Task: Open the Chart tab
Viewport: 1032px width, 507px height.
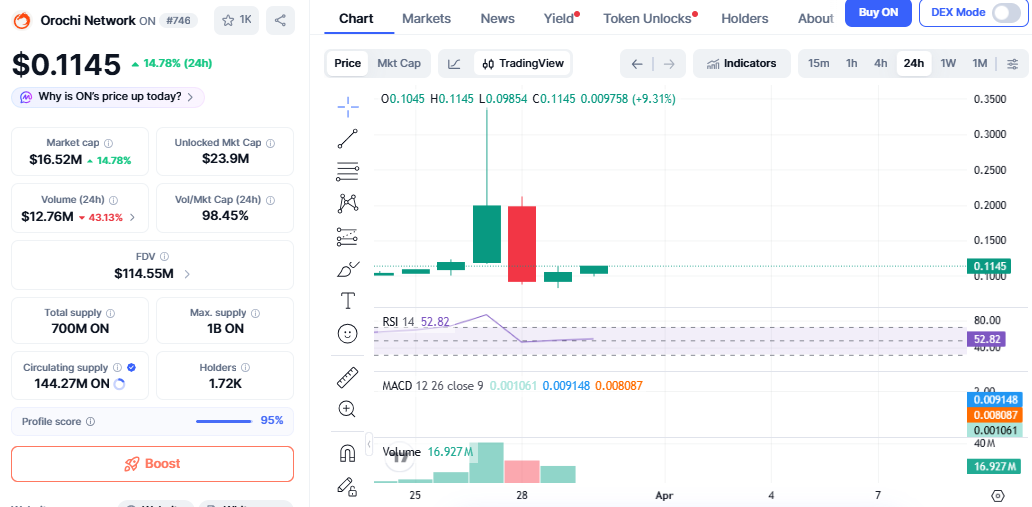Action: point(356,18)
